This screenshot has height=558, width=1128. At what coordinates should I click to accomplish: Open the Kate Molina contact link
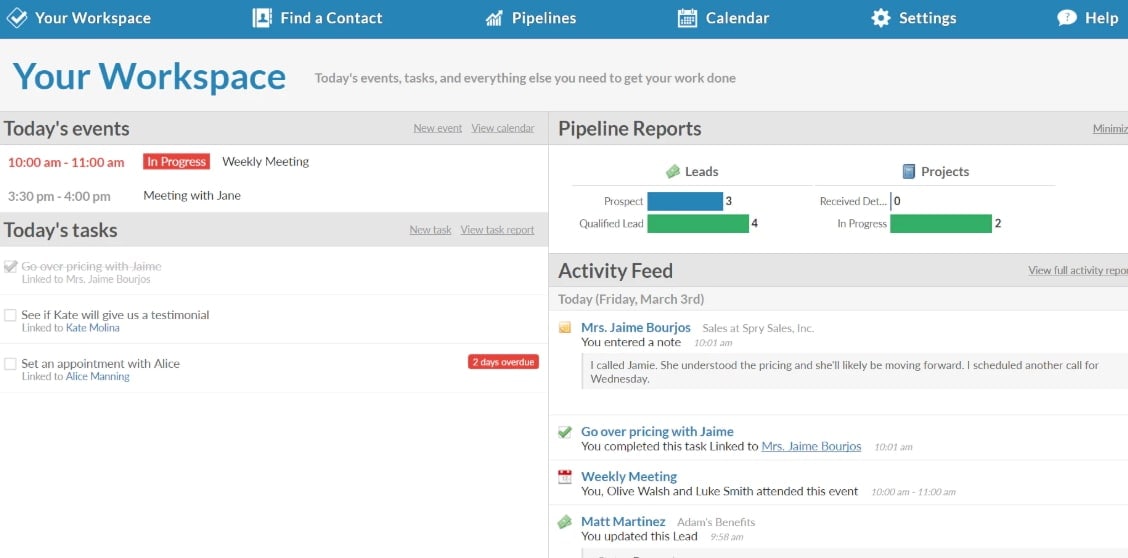click(x=92, y=328)
